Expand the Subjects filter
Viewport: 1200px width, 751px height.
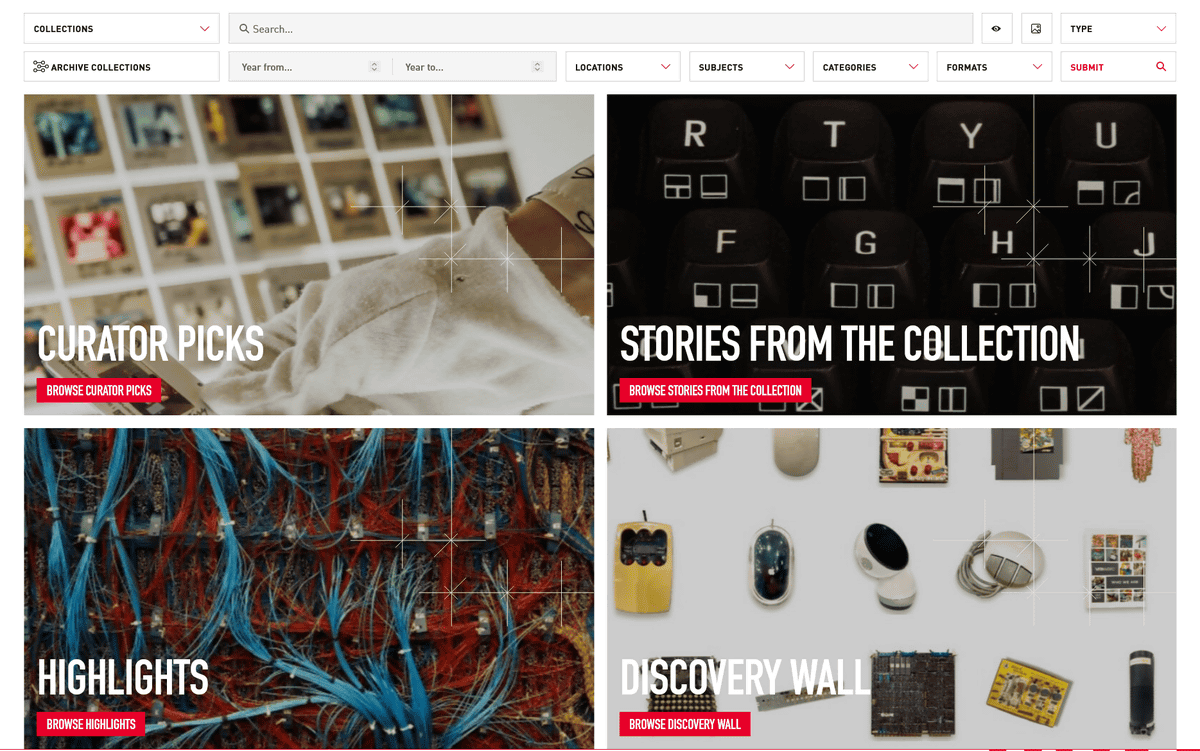747,67
